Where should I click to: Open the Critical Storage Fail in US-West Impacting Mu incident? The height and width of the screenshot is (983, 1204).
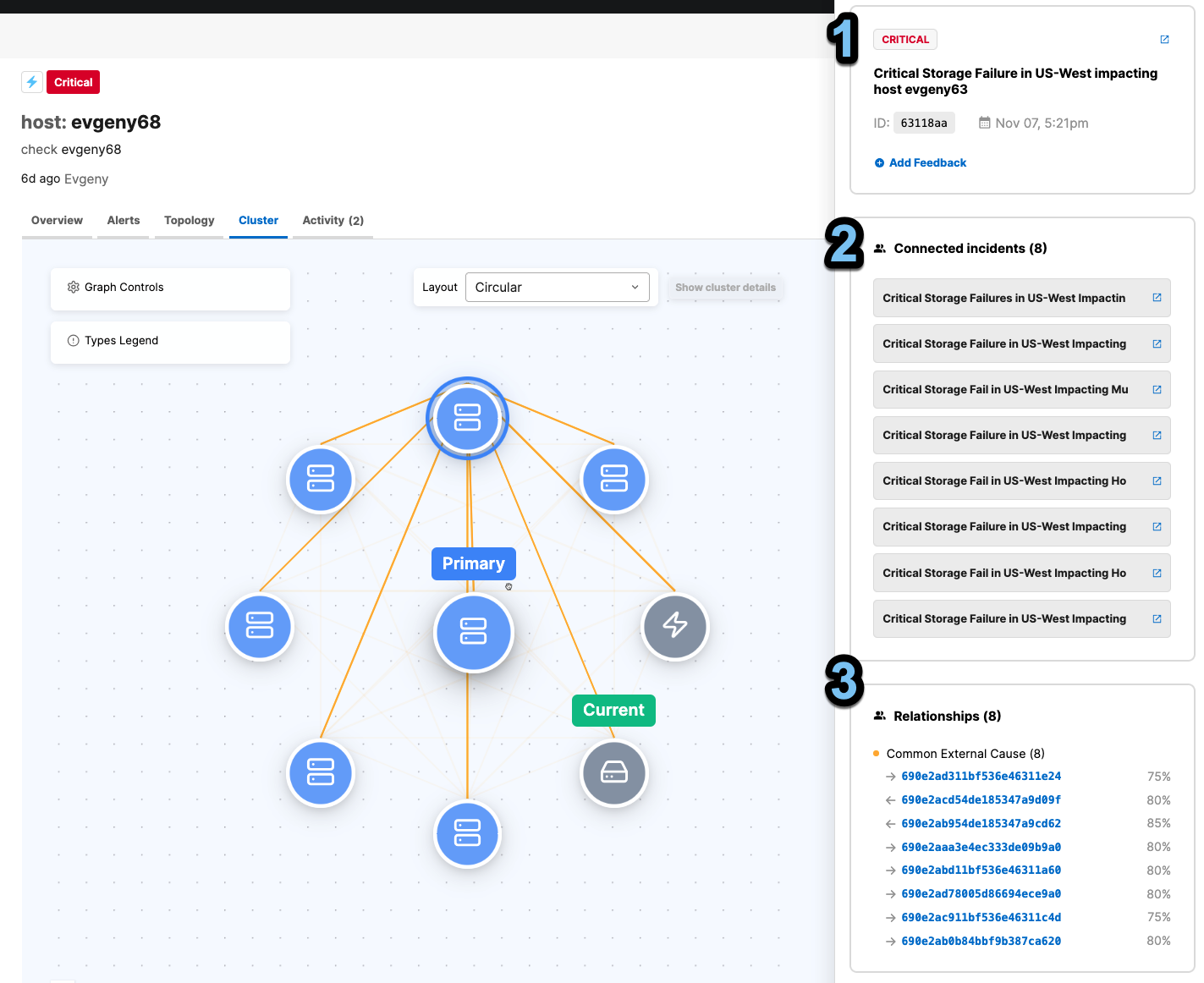1005,389
